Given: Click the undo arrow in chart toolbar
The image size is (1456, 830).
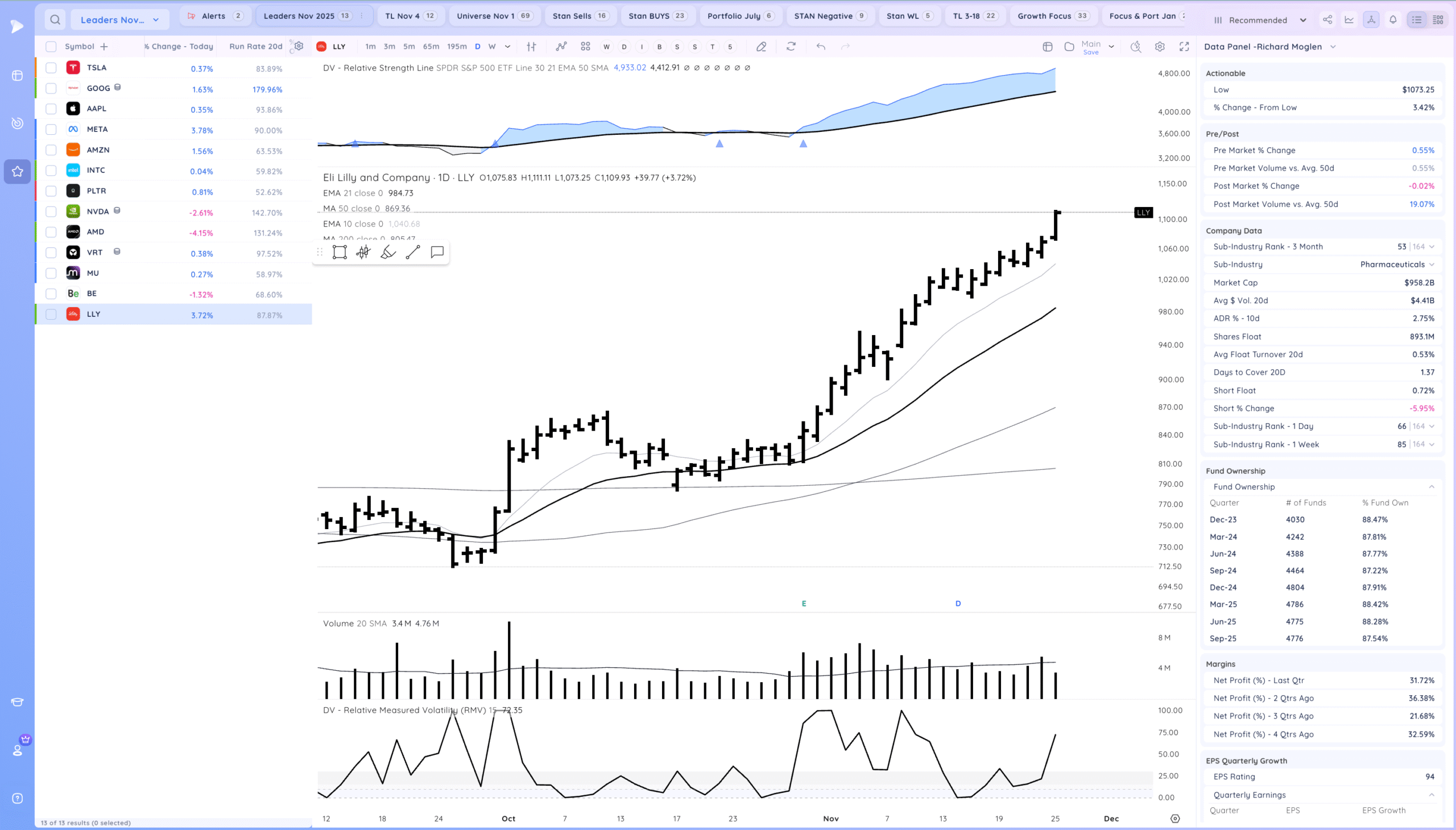Looking at the screenshot, I should tap(821, 47).
